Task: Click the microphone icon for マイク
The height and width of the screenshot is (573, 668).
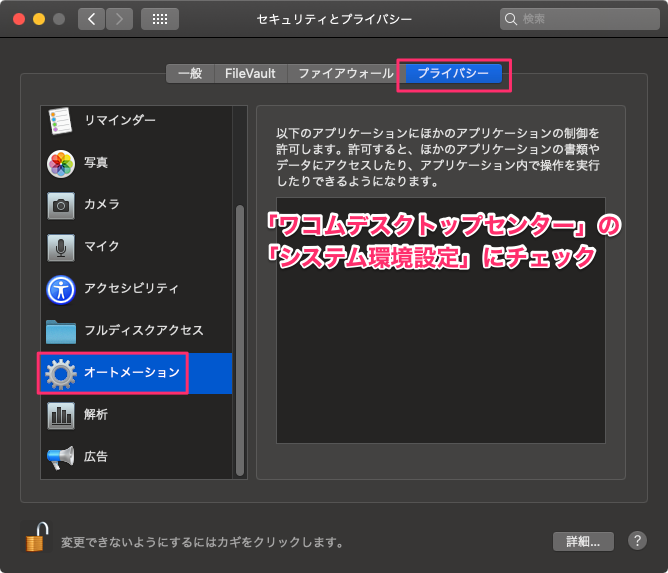Action: [61, 248]
